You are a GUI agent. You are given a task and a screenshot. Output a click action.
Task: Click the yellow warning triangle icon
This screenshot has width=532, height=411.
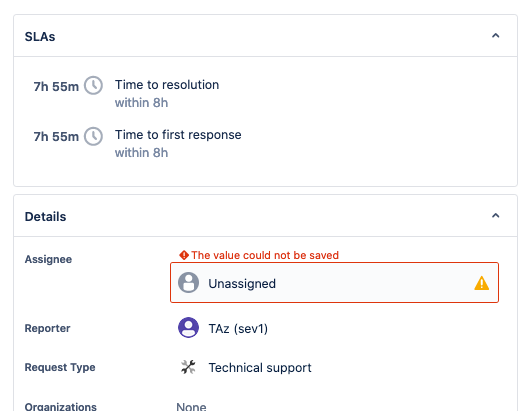point(481,283)
